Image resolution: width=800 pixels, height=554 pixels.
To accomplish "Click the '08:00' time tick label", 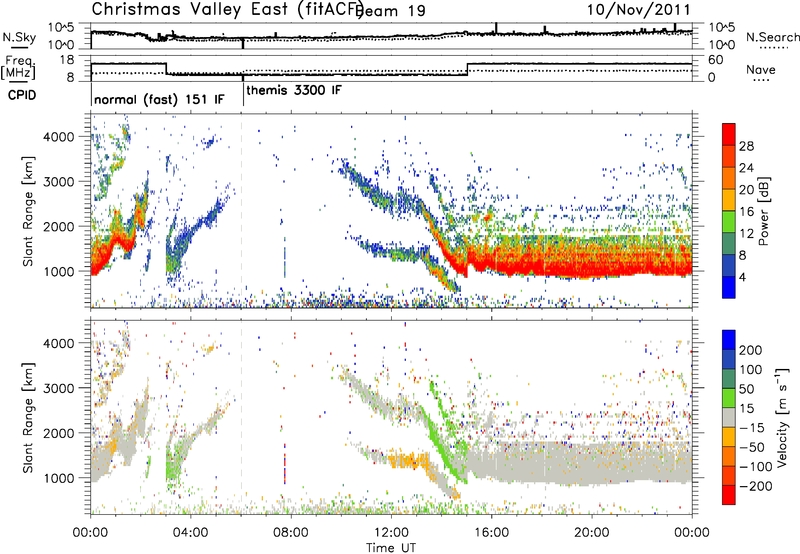I will tap(291, 533).
